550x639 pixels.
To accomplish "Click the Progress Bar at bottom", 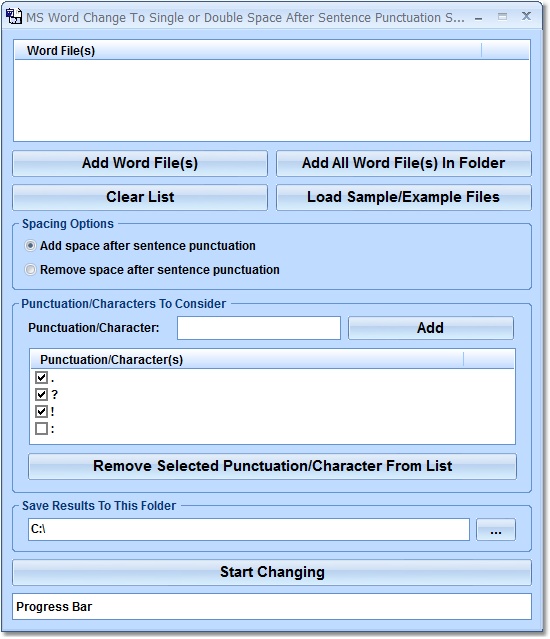I will point(272,607).
